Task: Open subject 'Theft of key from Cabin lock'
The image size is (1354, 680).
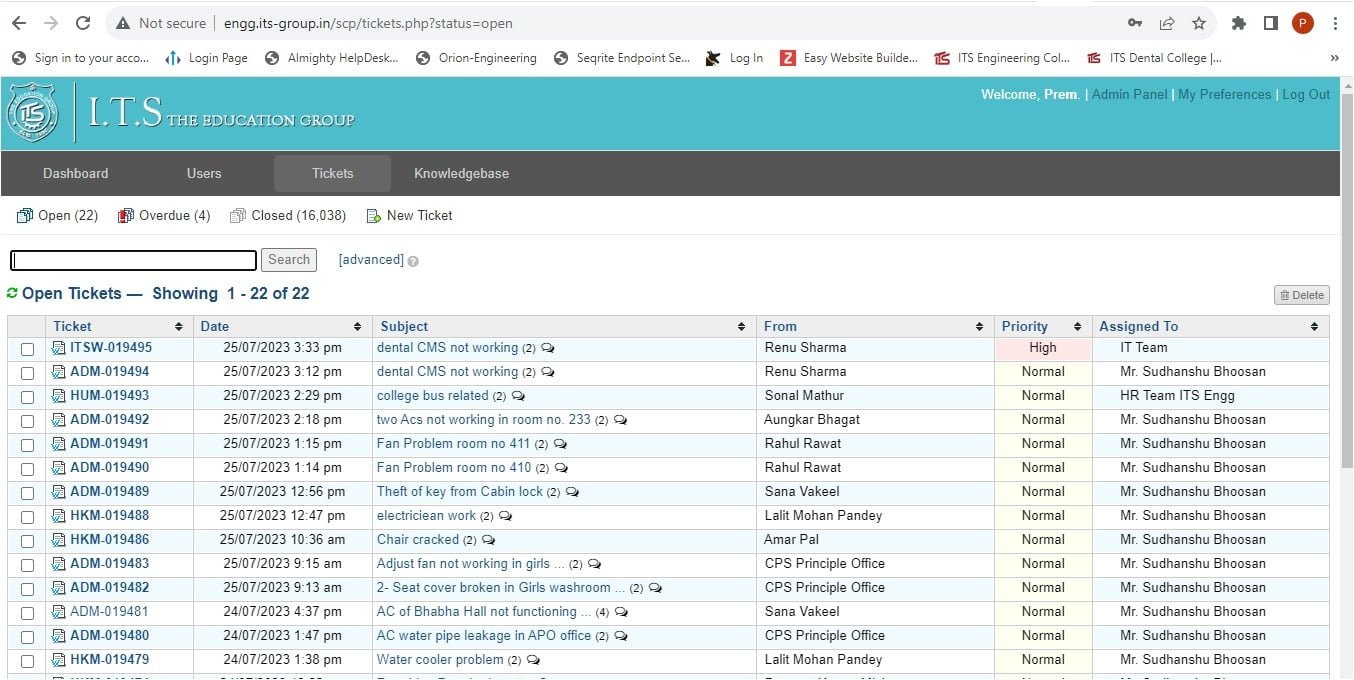Action: [460, 492]
